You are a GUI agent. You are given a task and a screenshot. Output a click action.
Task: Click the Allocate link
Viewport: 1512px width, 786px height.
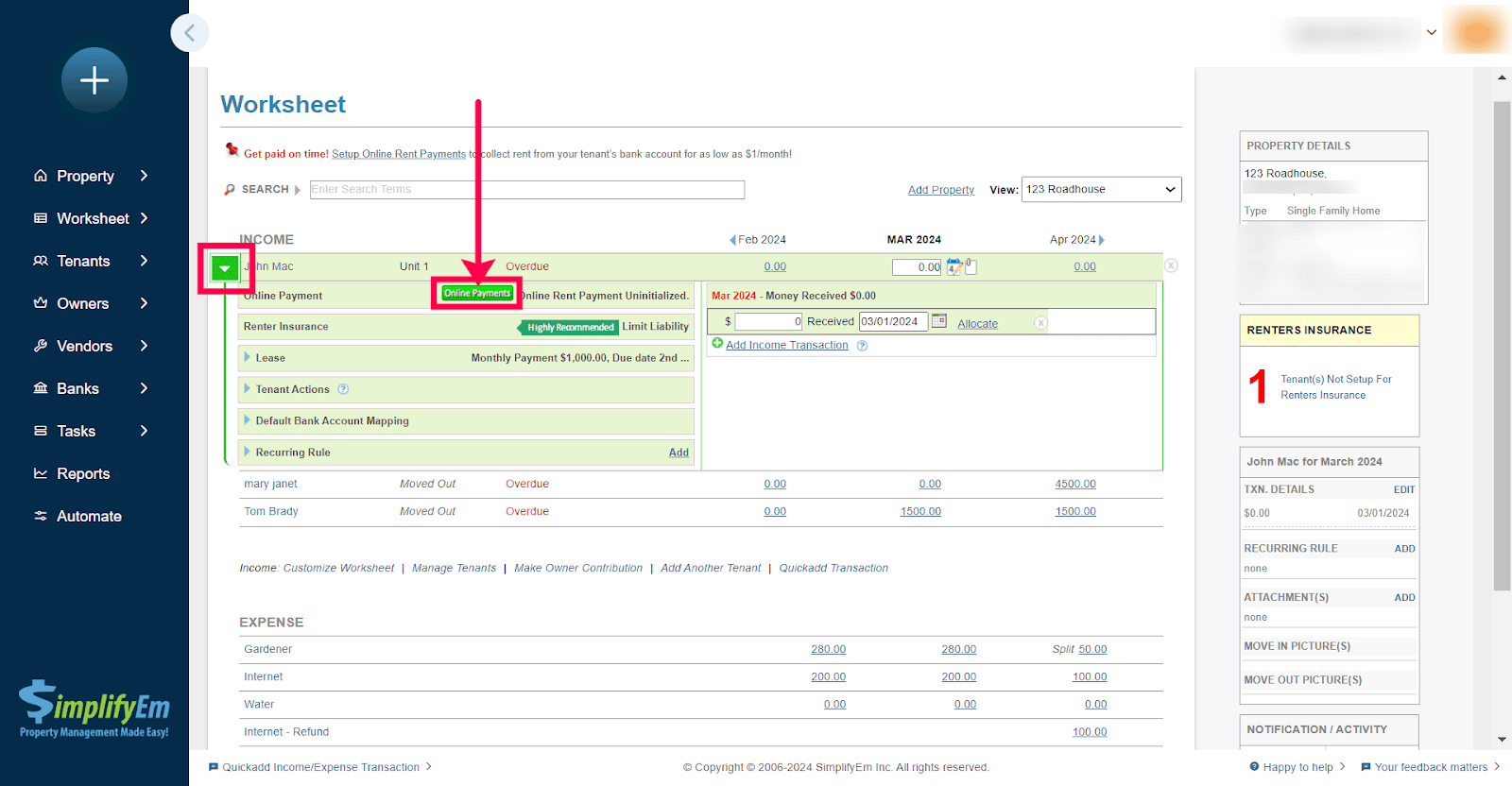click(x=977, y=324)
